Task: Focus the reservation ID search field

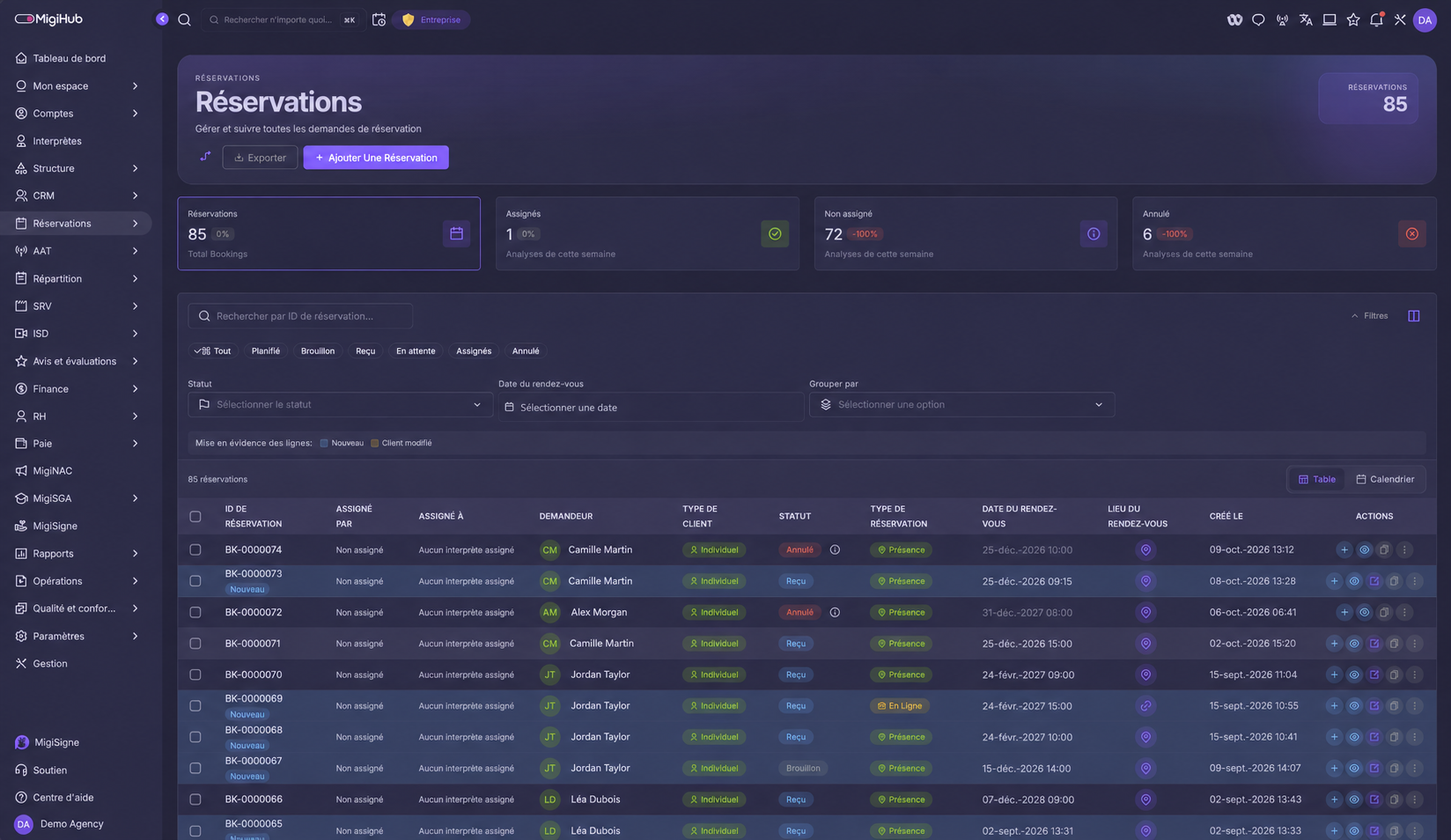Action: point(300,316)
